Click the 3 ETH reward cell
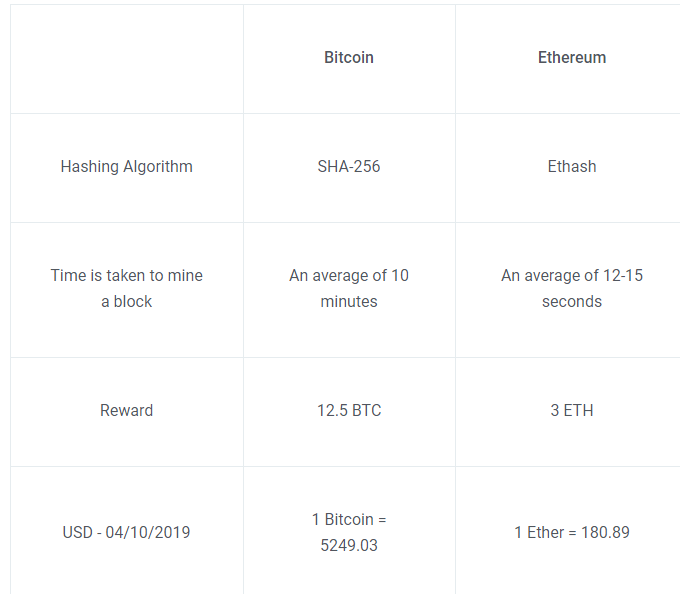Image resolution: width=680 pixels, height=594 pixels. 572,411
